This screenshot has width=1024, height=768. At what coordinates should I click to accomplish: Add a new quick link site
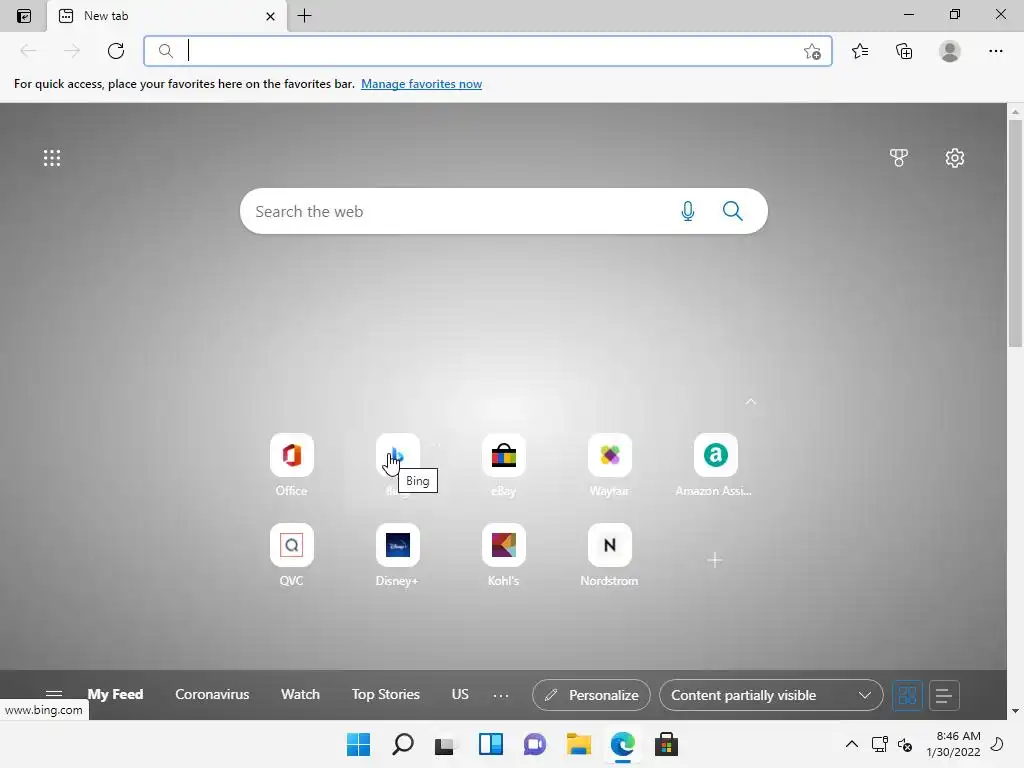click(714, 560)
